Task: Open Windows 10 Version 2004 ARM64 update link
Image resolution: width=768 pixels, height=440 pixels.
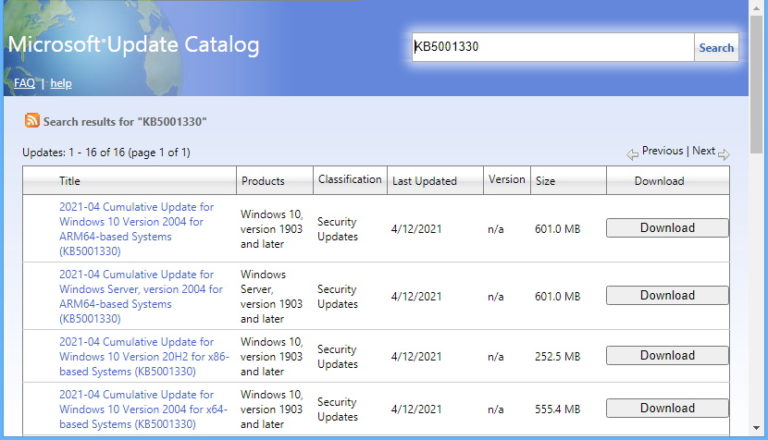Action: tap(136, 229)
